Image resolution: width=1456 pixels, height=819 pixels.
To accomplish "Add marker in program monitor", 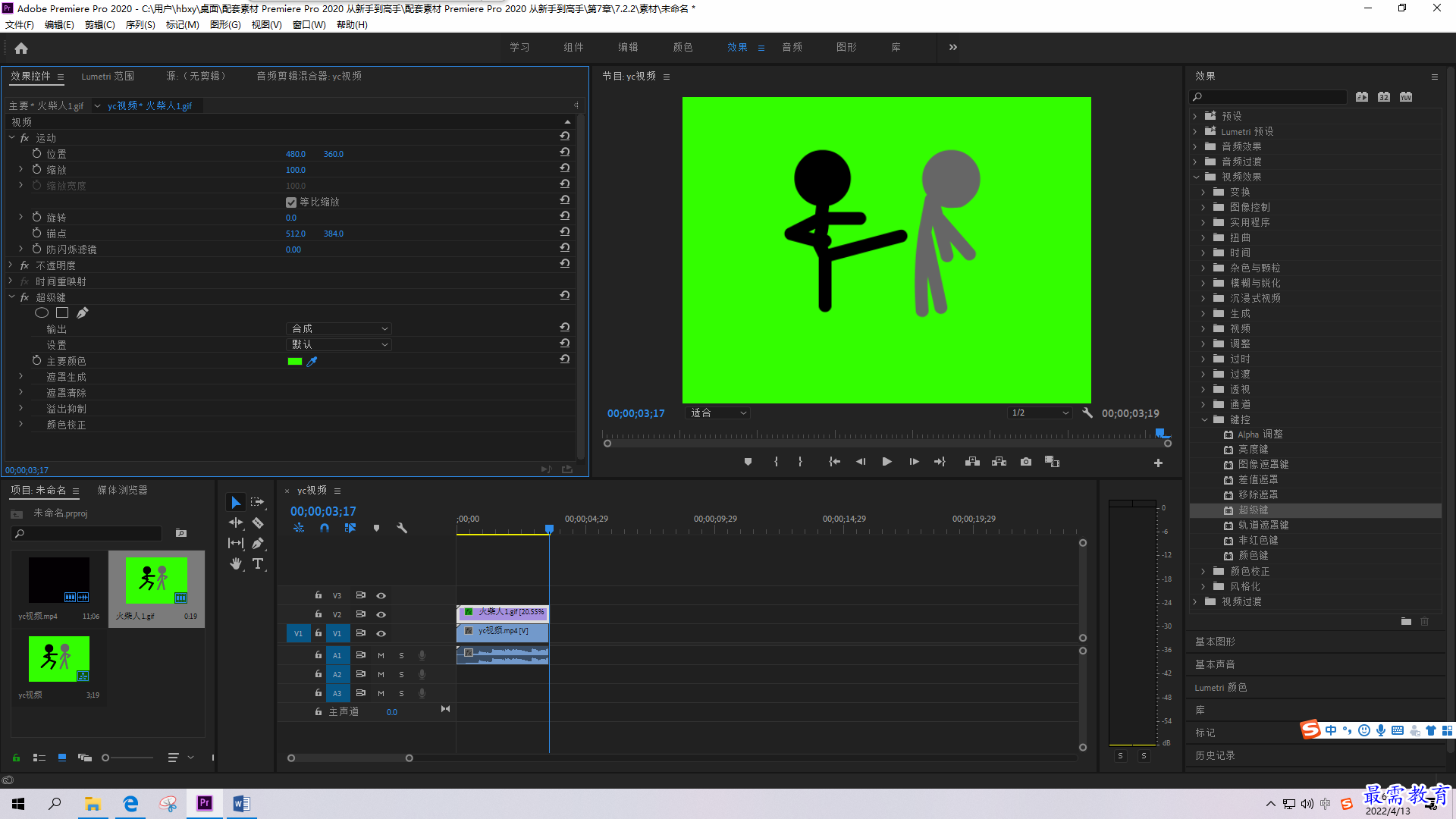I will (x=748, y=462).
